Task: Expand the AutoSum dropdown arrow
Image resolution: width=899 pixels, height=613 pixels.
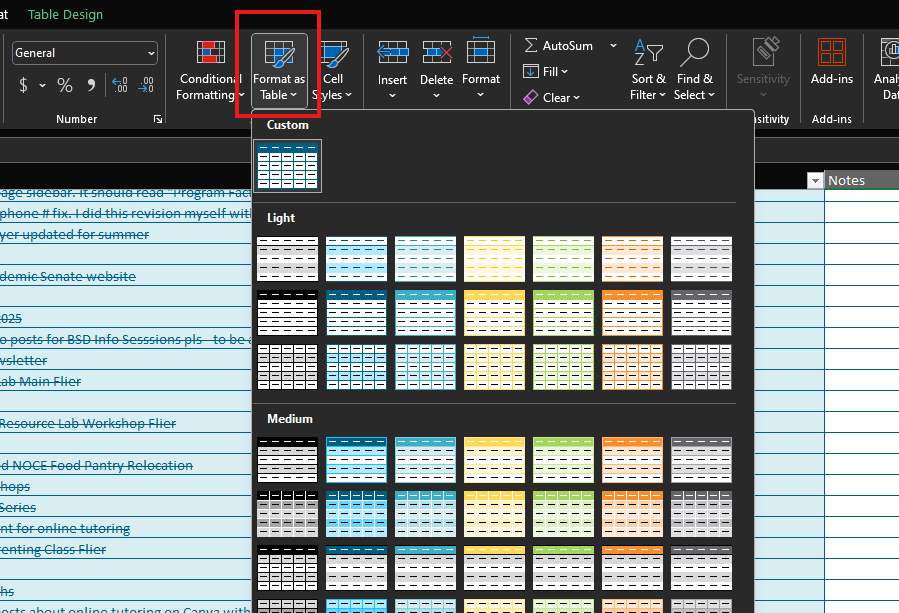Action: coord(613,45)
